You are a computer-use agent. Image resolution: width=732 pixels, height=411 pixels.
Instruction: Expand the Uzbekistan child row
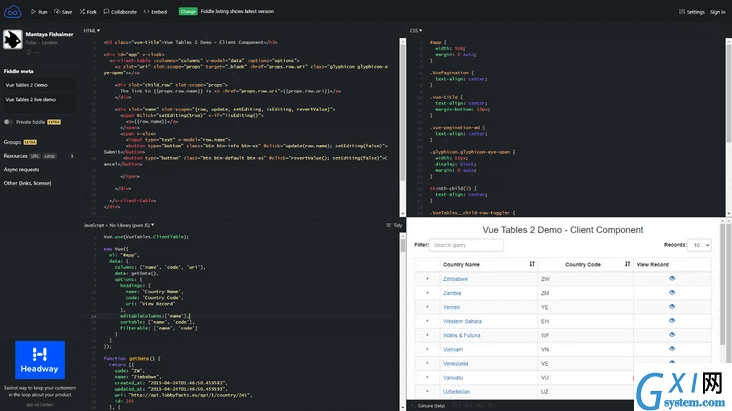click(427, 391)
